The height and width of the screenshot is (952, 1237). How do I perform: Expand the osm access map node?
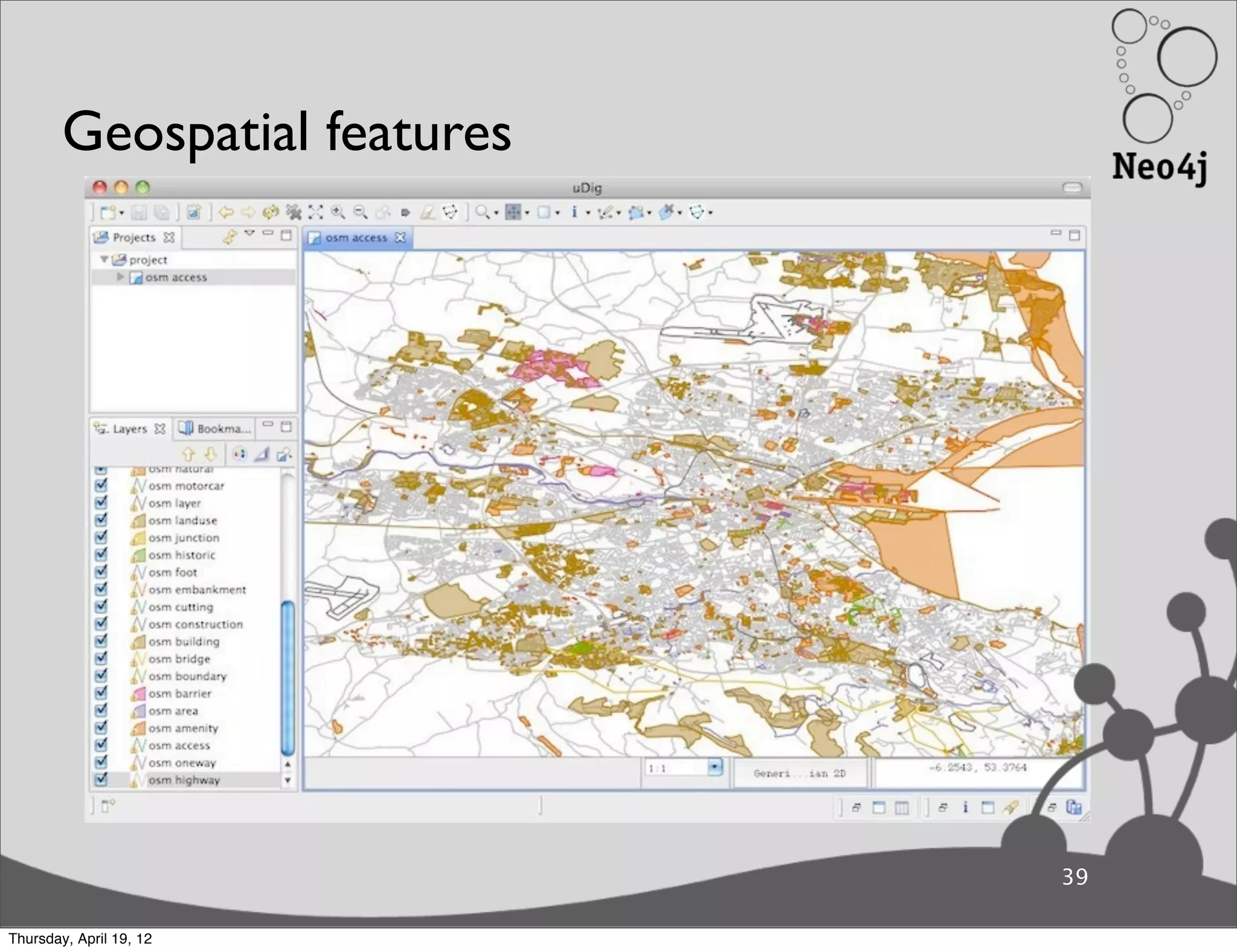pyautogui.click(x=120, y=277)
